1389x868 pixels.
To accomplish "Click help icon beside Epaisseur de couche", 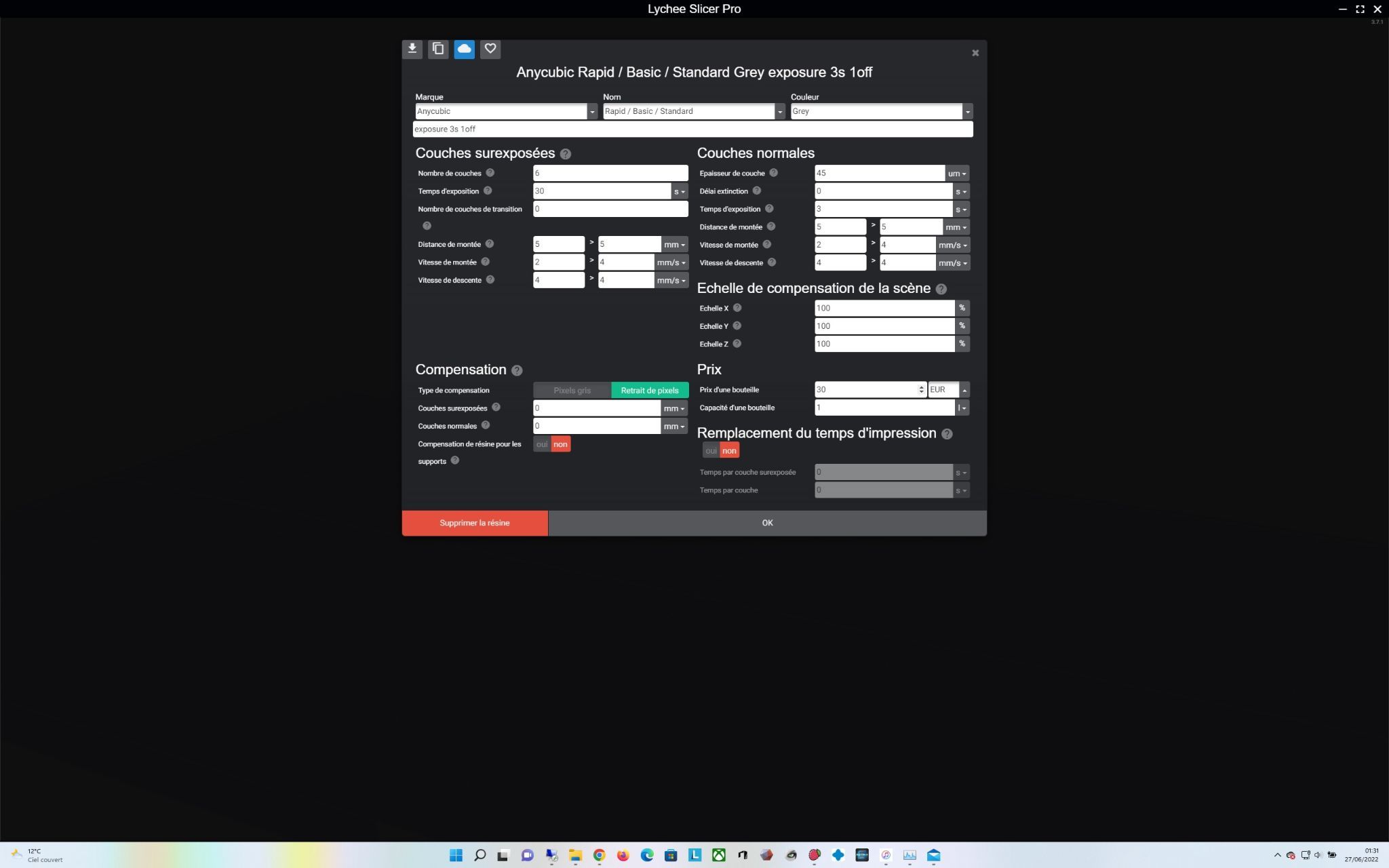I will 773,173.
